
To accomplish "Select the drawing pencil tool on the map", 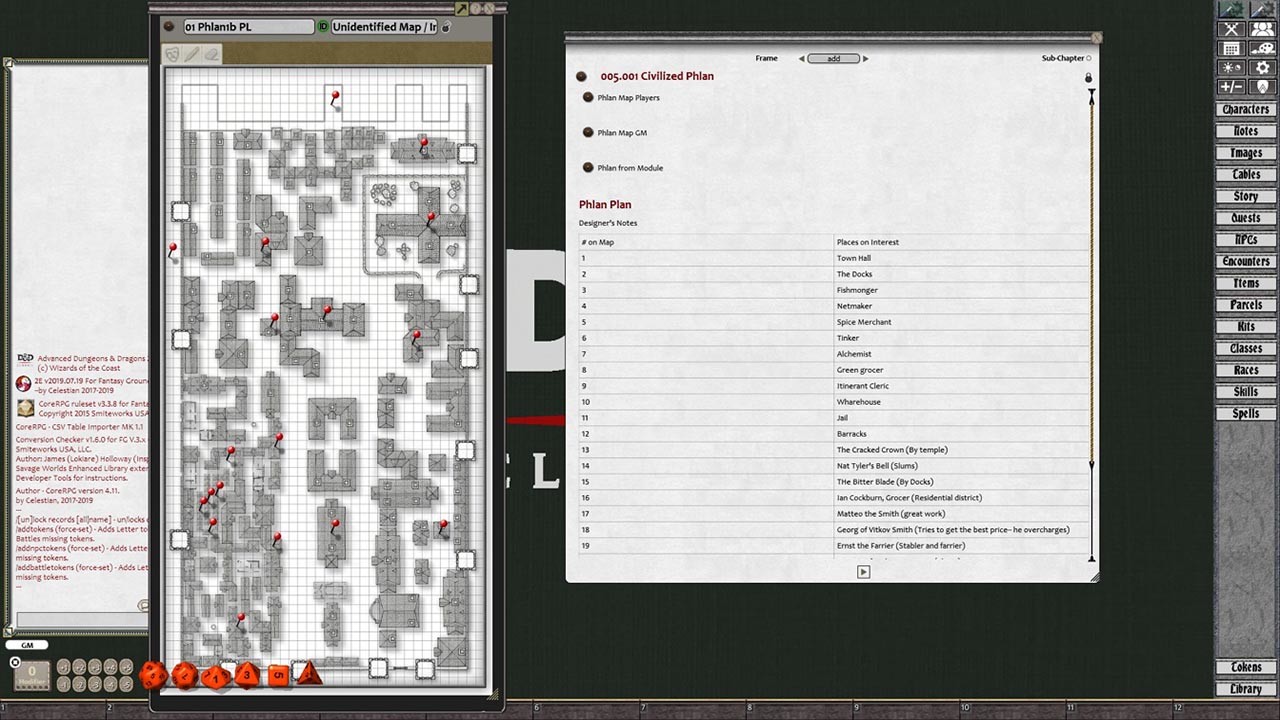I will [191, 54].
